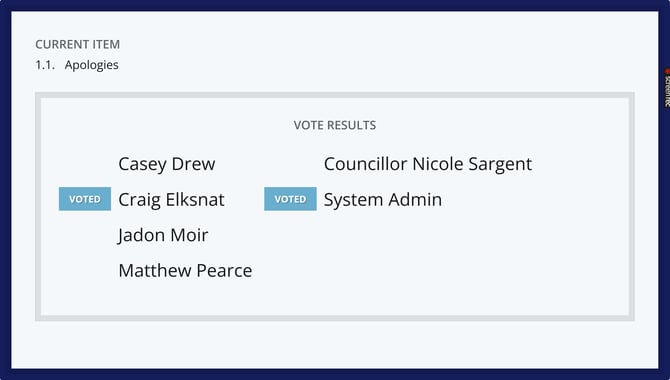670x380 pixels.
Task: Open the screenrec recorder tab on screen edge
Action: (667, 88)
